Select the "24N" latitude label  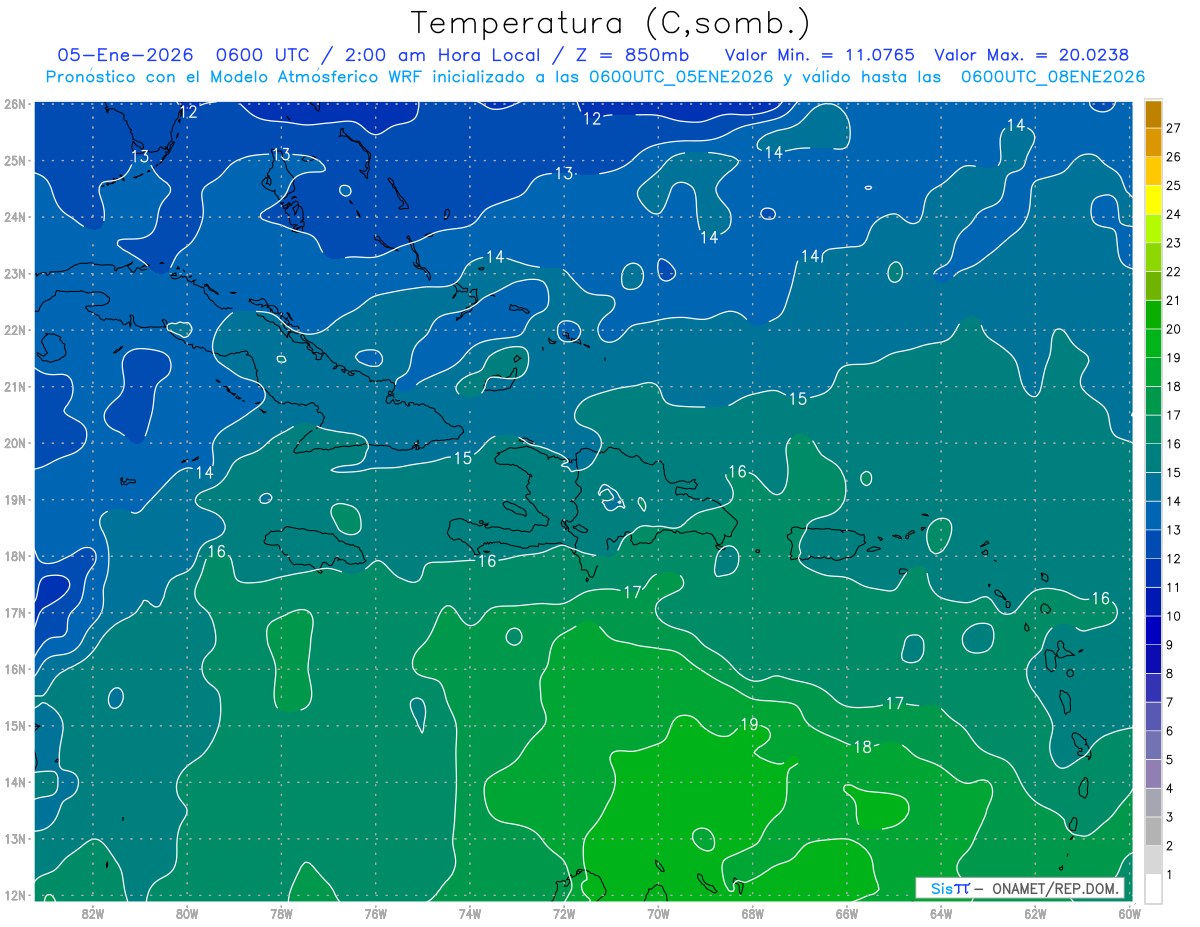tap(15, 216)
